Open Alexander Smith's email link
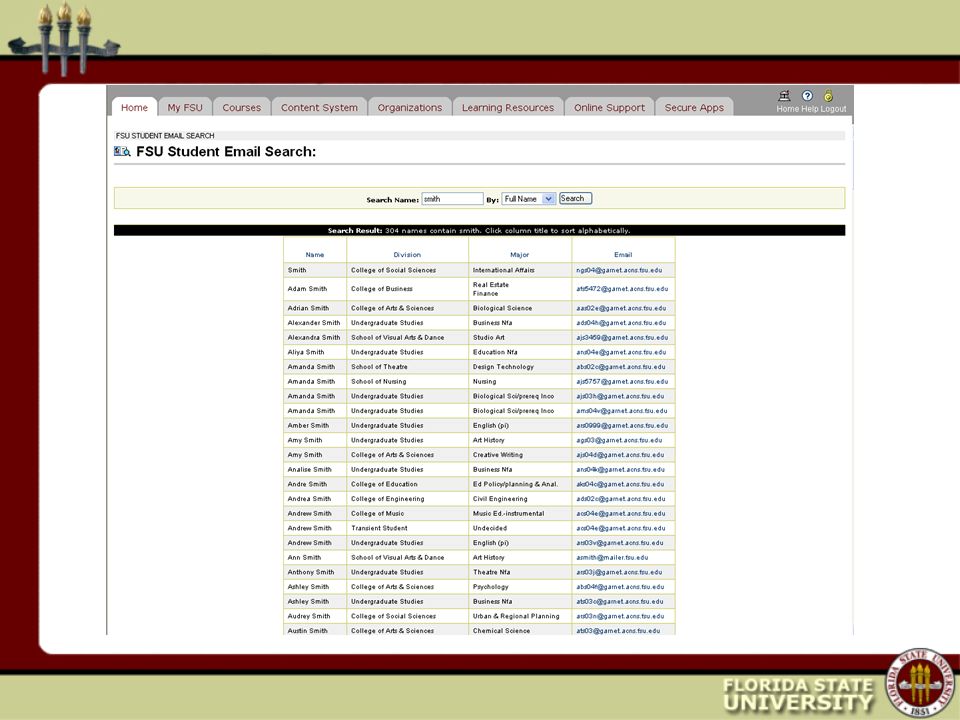 pyautogui.click(x=621, y=323)
